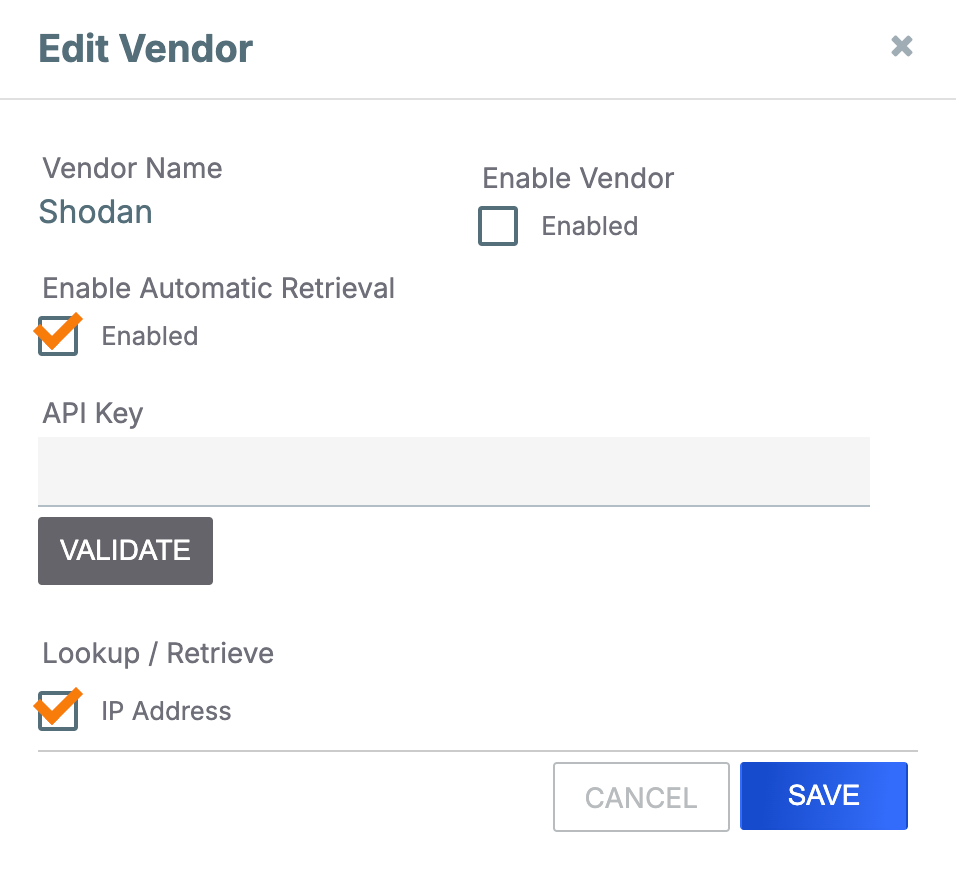
Task: Click the Vendor Name field label
Action: point(133,168)
